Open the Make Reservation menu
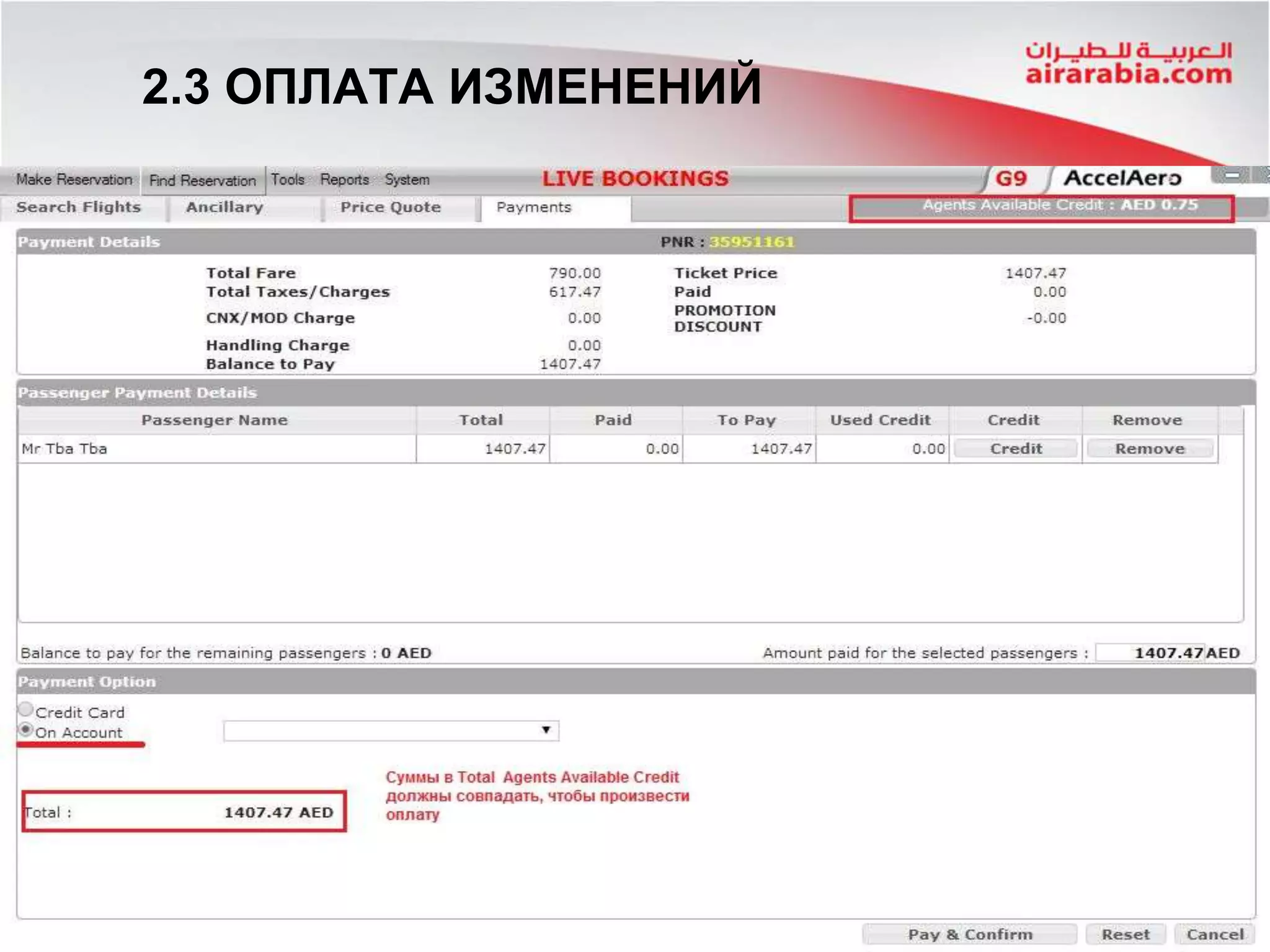The width and height of the screenshot is (1270, 952). click(74, 180)
